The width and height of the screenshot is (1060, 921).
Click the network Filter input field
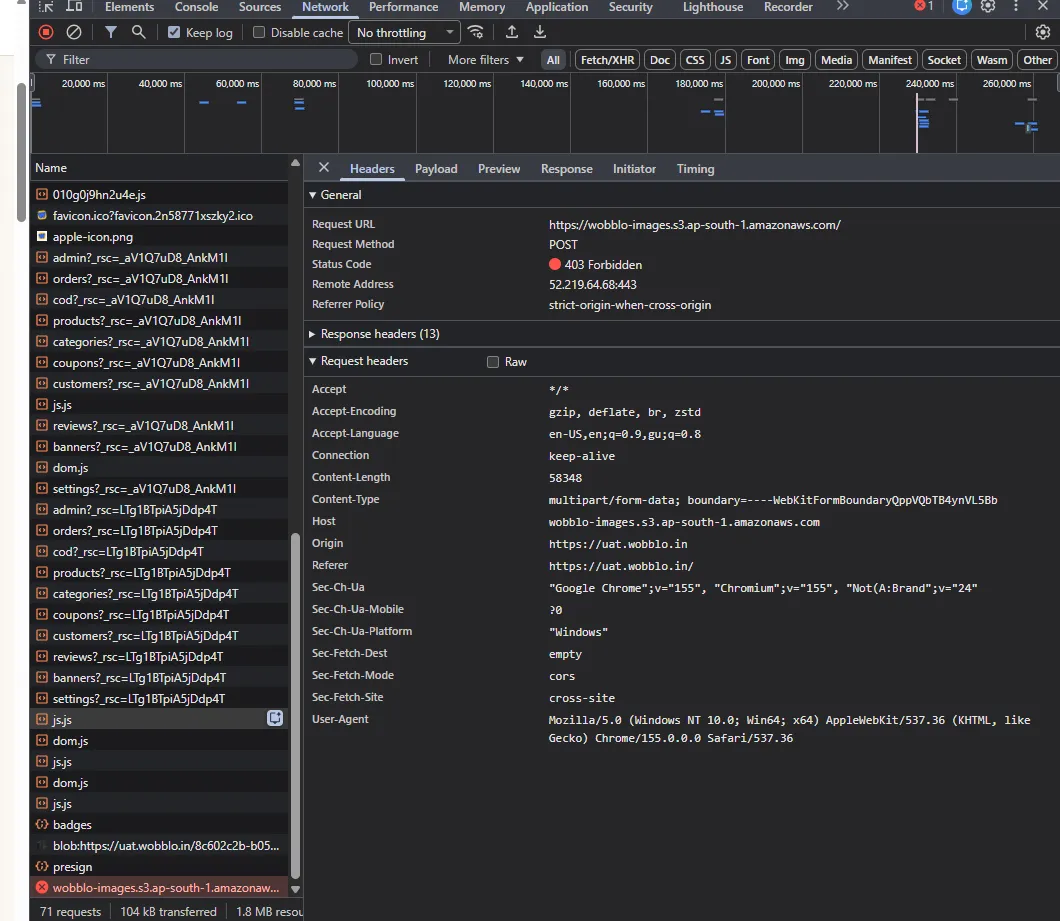197,60
